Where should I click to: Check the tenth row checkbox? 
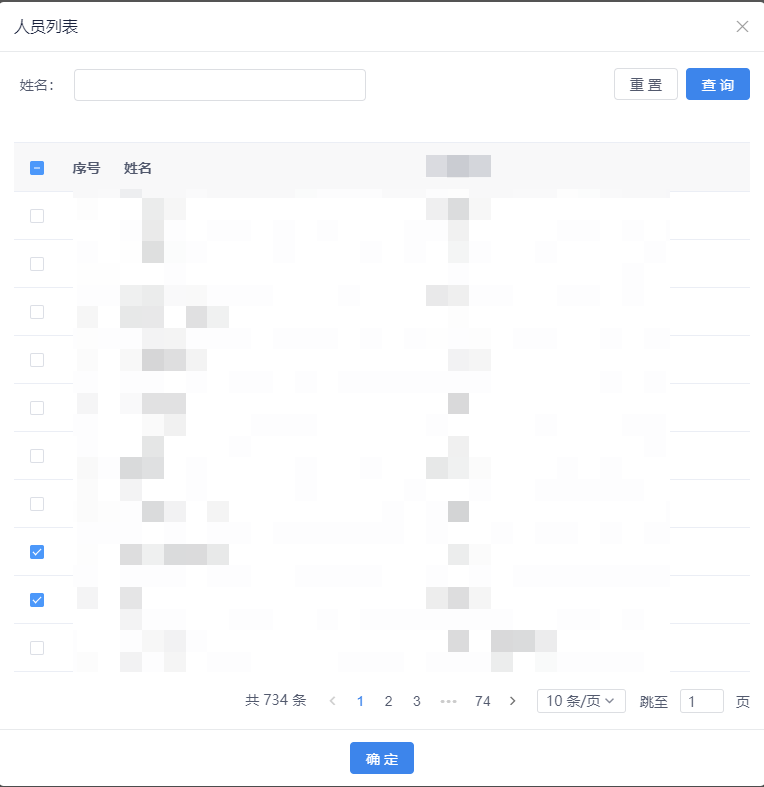(x=37, y=648)
